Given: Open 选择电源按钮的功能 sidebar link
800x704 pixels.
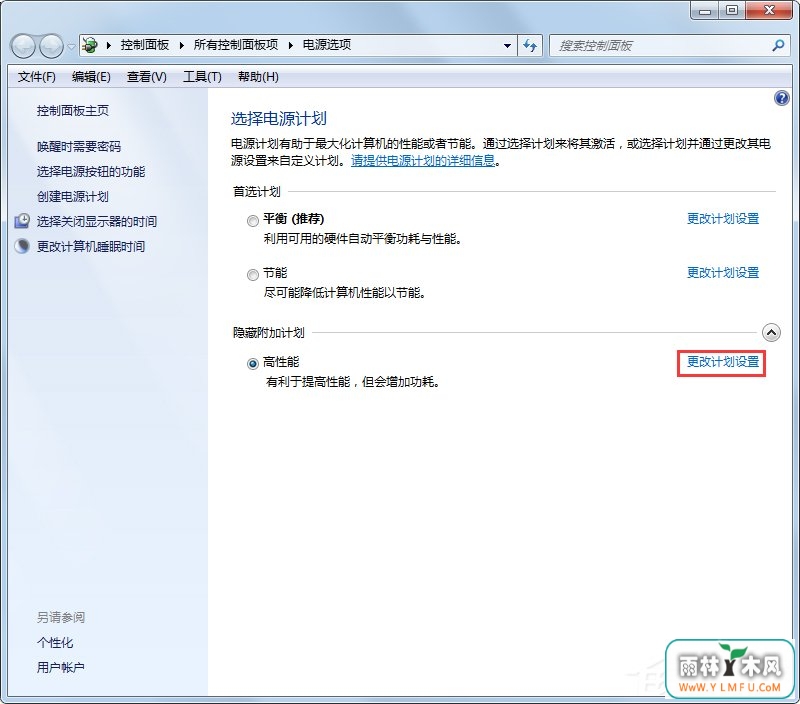Looking at the screenshot, I should point(91,172).
